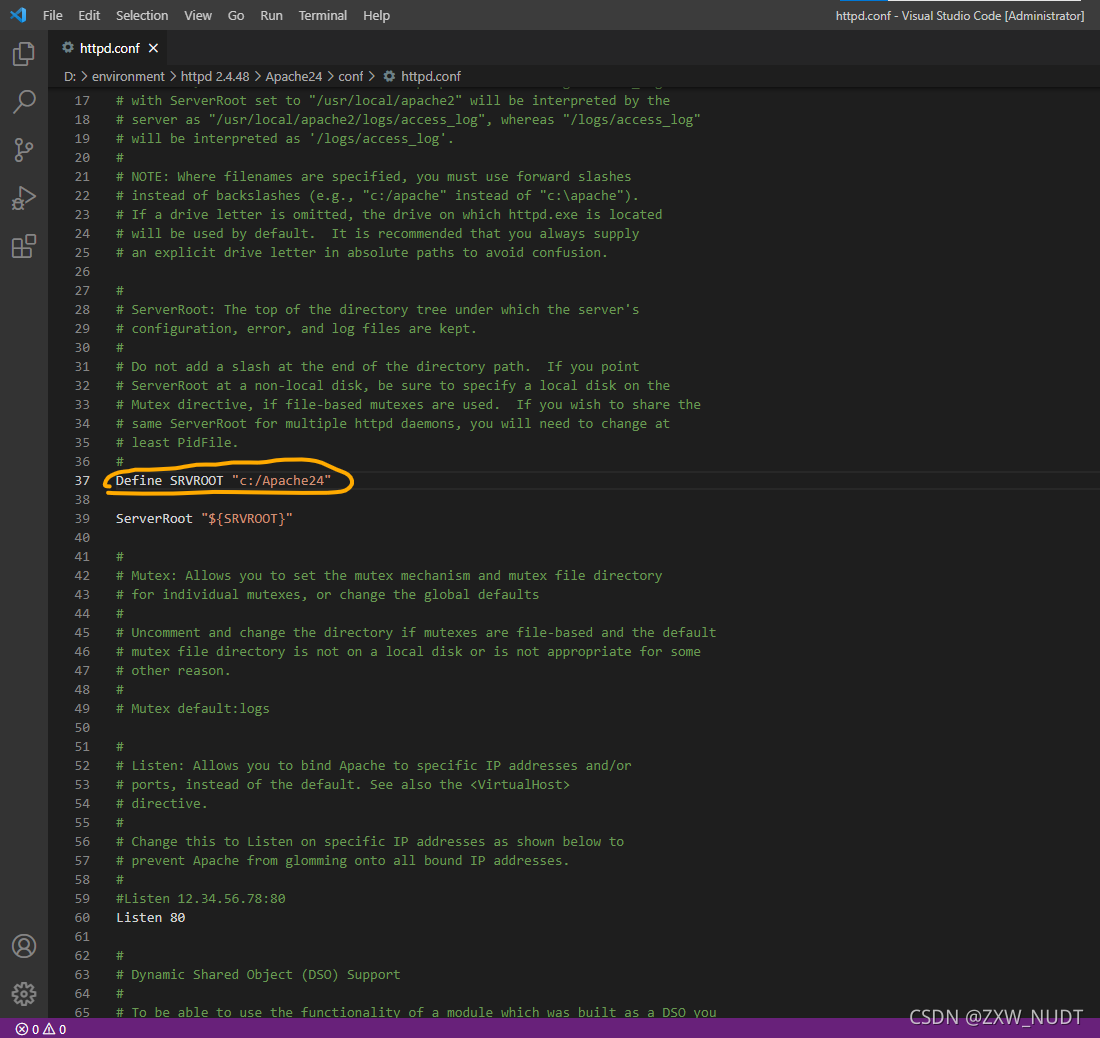Click '# other reason.' comment on line 47

pos(173,670)
